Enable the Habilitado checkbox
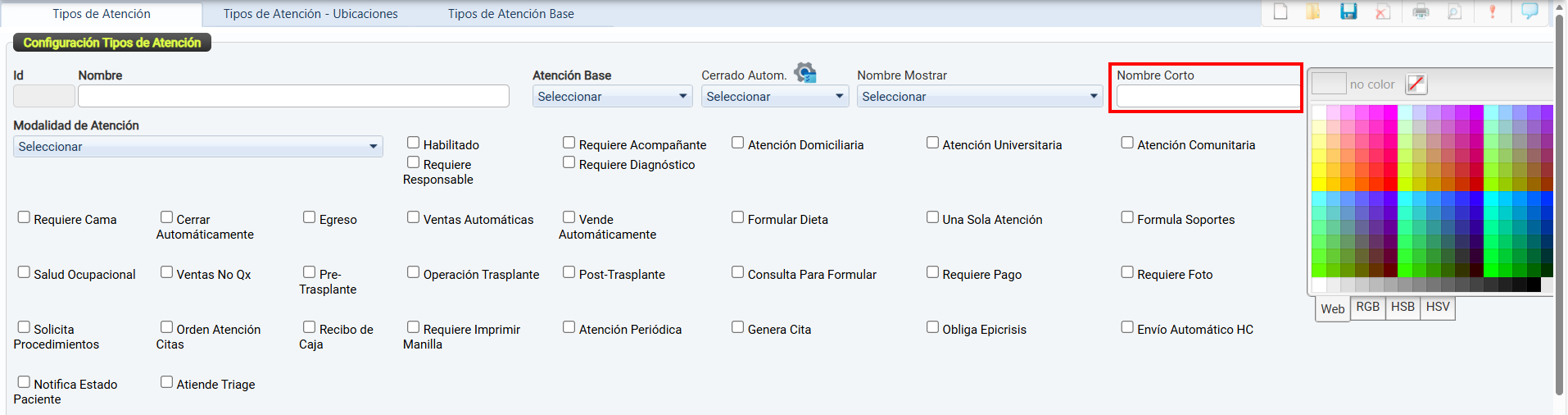This screenshot has height=415, width=1568. coord(414,143)
